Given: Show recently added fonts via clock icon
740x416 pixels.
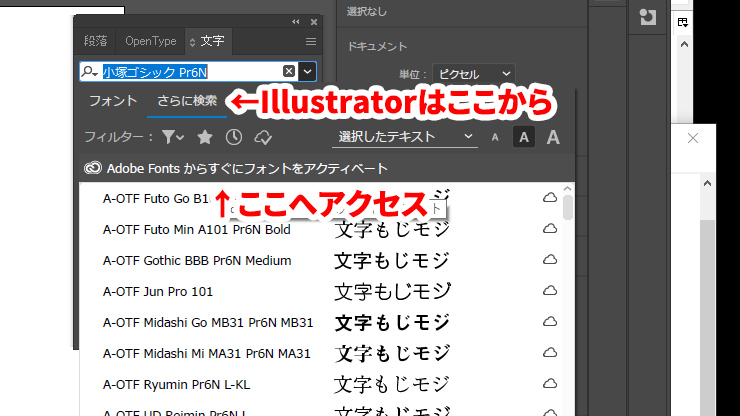Looking at the screenshot, I should tap(234, 137).
